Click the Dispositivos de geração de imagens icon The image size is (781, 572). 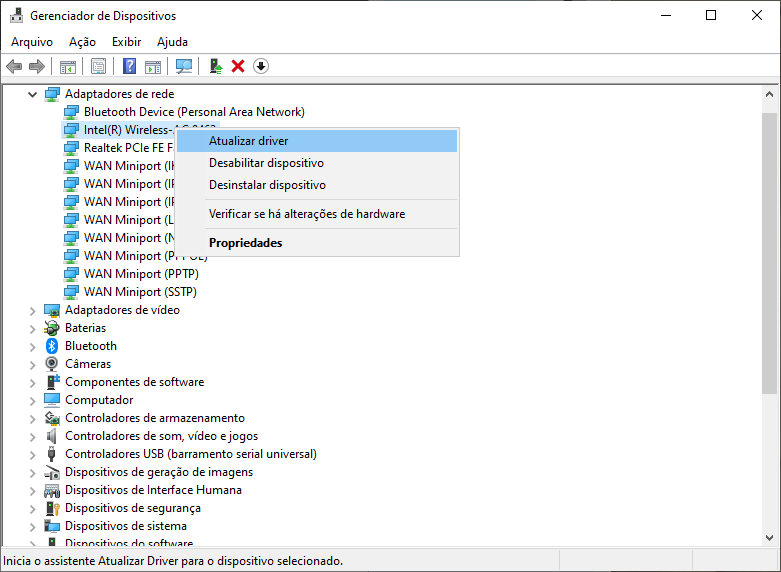coord(52,472)
